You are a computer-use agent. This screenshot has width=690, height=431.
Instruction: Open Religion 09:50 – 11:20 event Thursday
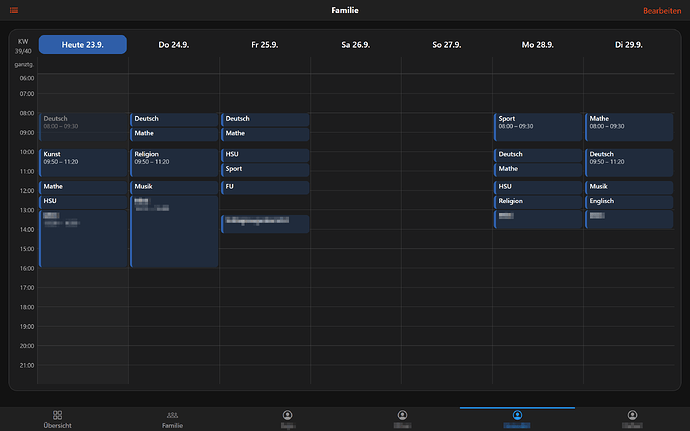(x=174, y=162)
